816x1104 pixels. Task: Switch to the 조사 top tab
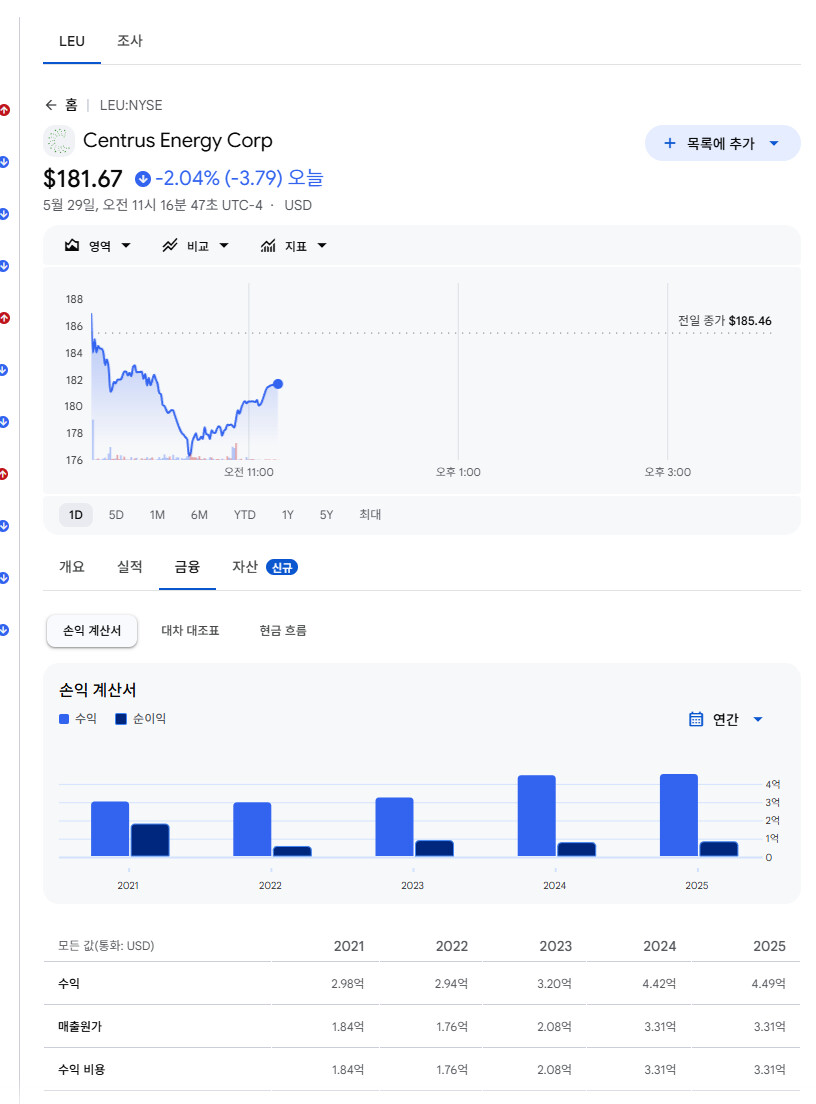pyautogui.click(x=130, y=41)
